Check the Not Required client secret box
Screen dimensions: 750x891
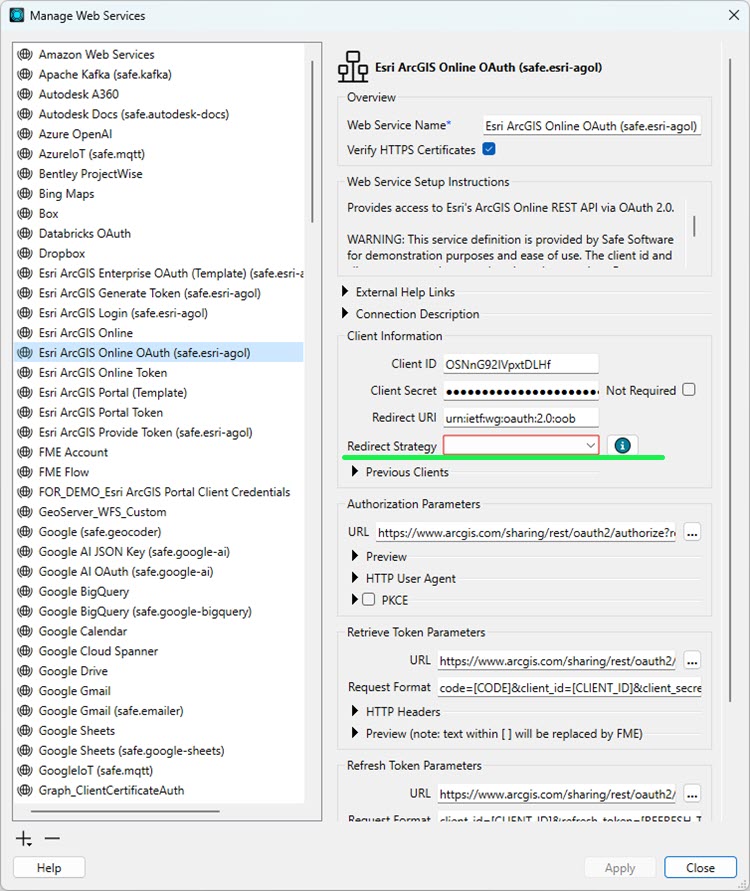pos(689,390)
